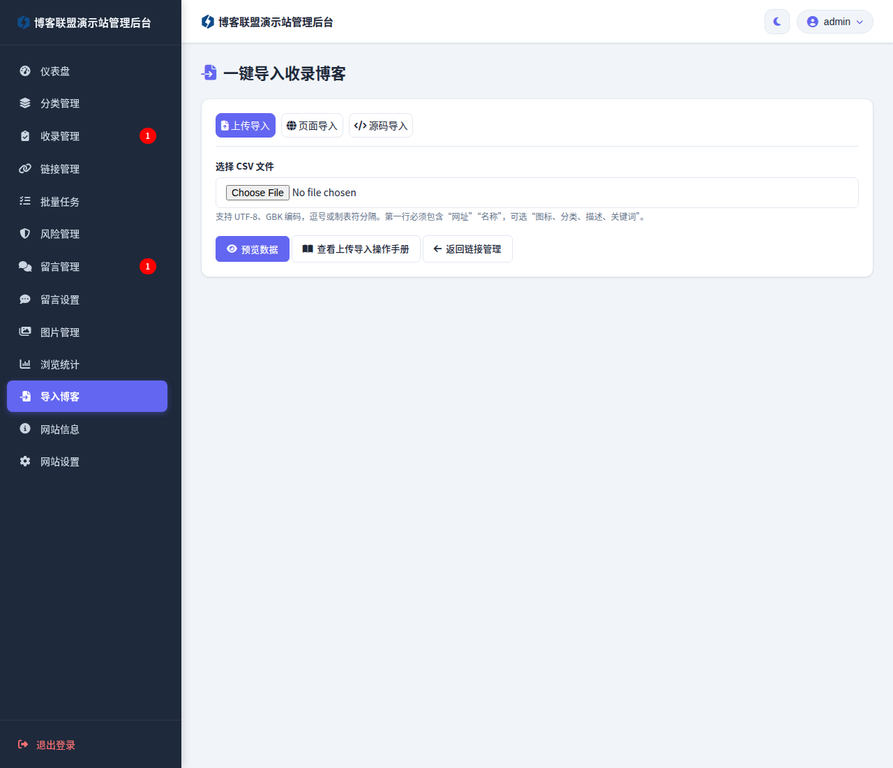Click the Choose File button

[x=257, y=192]
